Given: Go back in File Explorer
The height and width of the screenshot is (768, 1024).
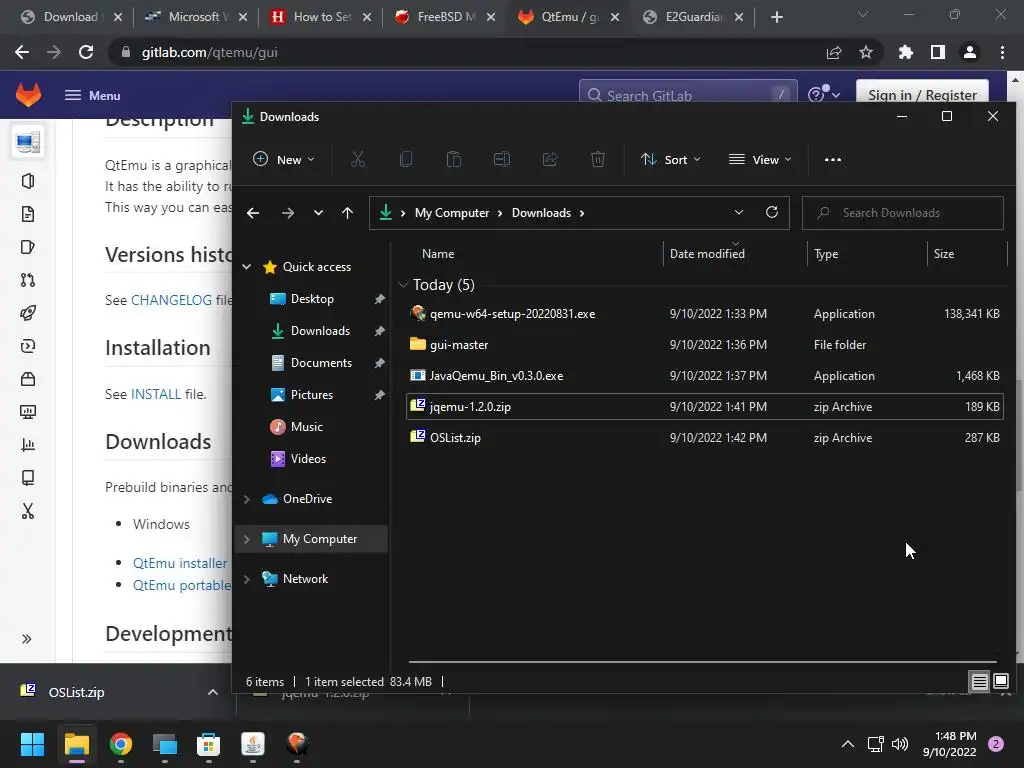Looking at the screenshot, I should click(x=253, y=213).
